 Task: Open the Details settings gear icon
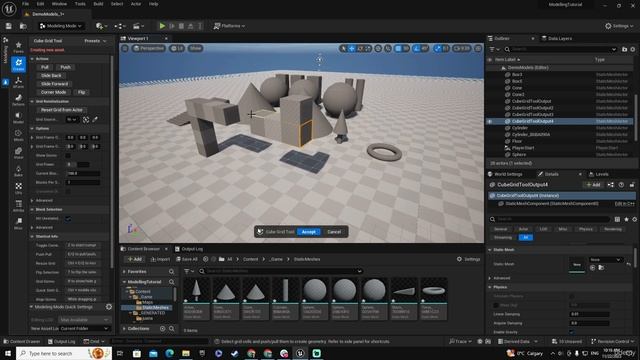634,219
